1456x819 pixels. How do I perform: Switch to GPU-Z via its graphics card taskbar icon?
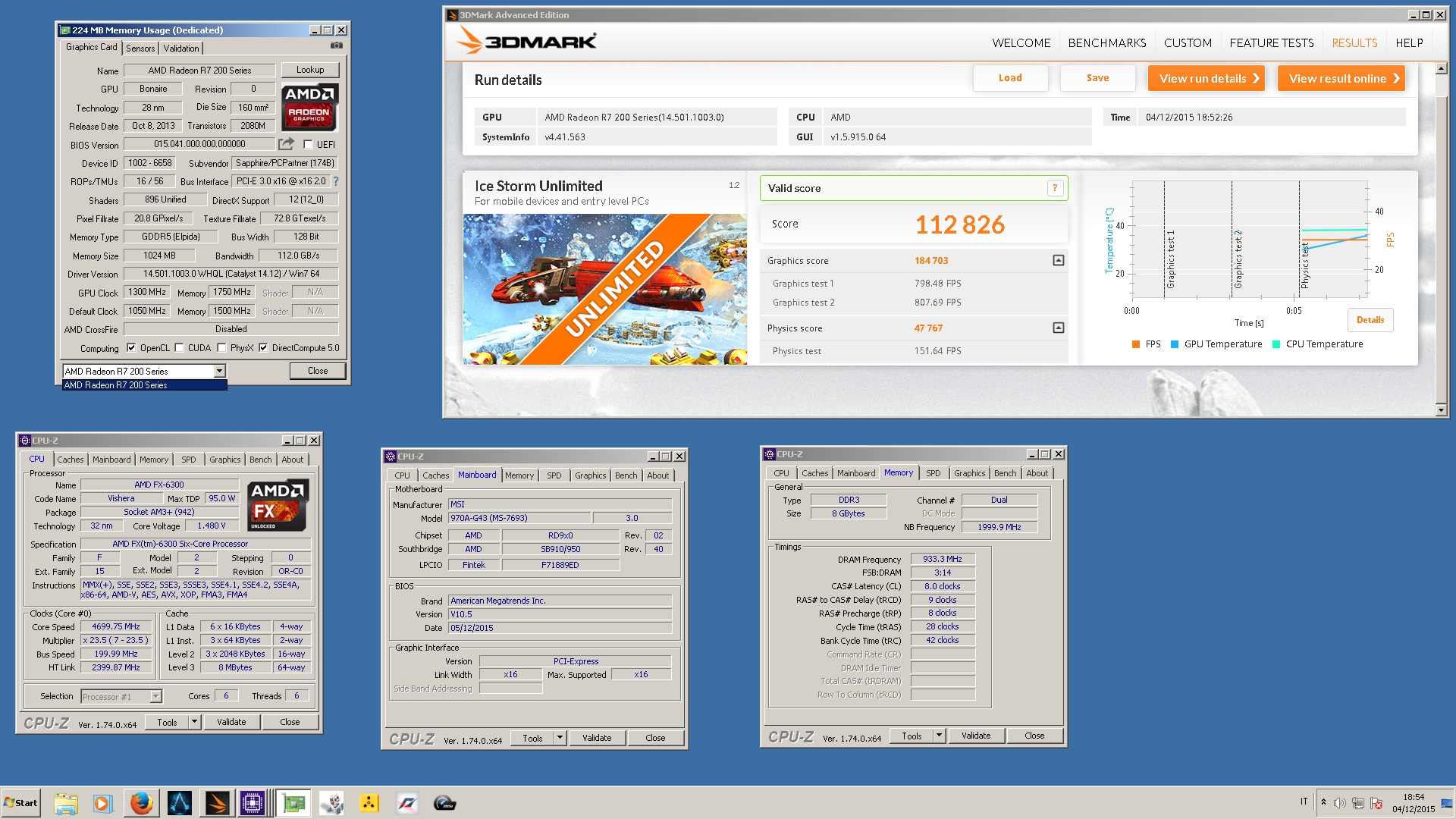[x=293, y=803]
